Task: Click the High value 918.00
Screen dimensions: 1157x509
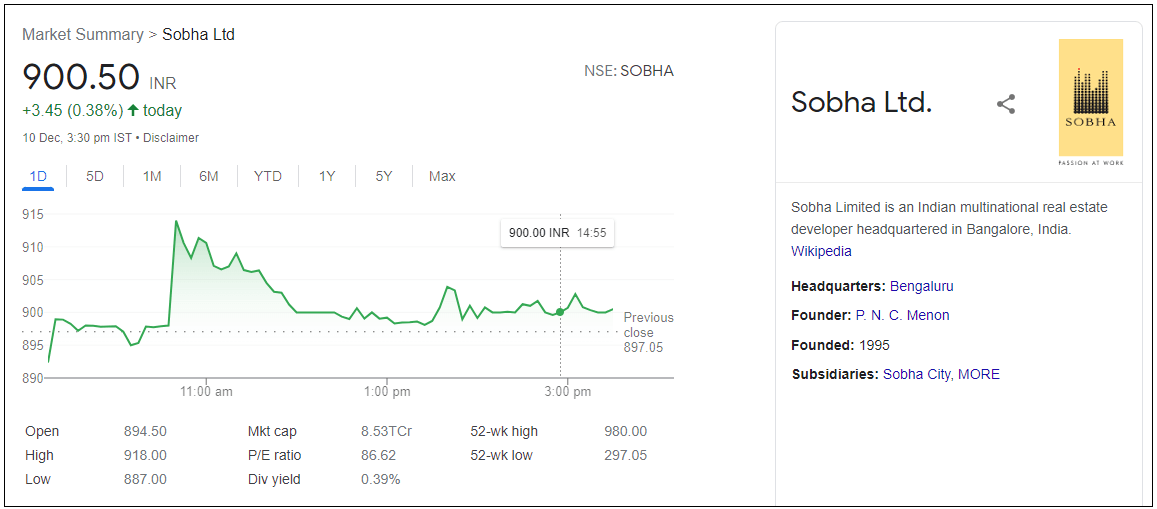Action: coord(145,455)
